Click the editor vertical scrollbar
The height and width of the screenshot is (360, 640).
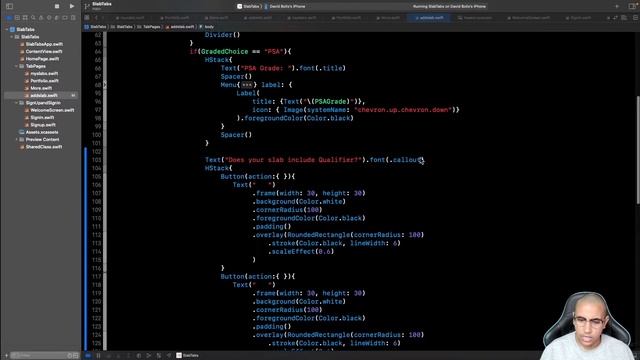tap(637, 149)
